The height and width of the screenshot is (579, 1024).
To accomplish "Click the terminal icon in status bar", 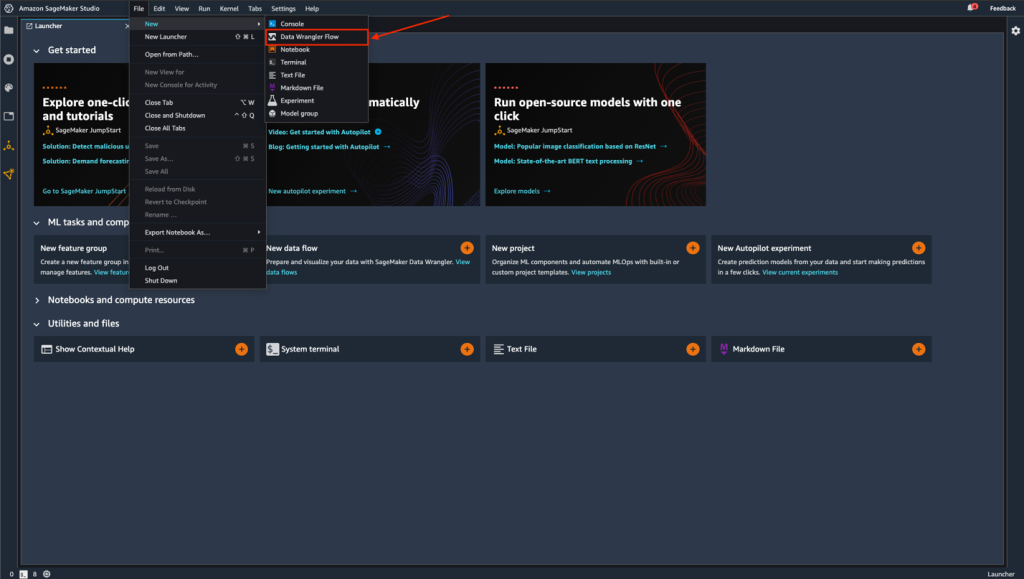I will coord(24,574).
